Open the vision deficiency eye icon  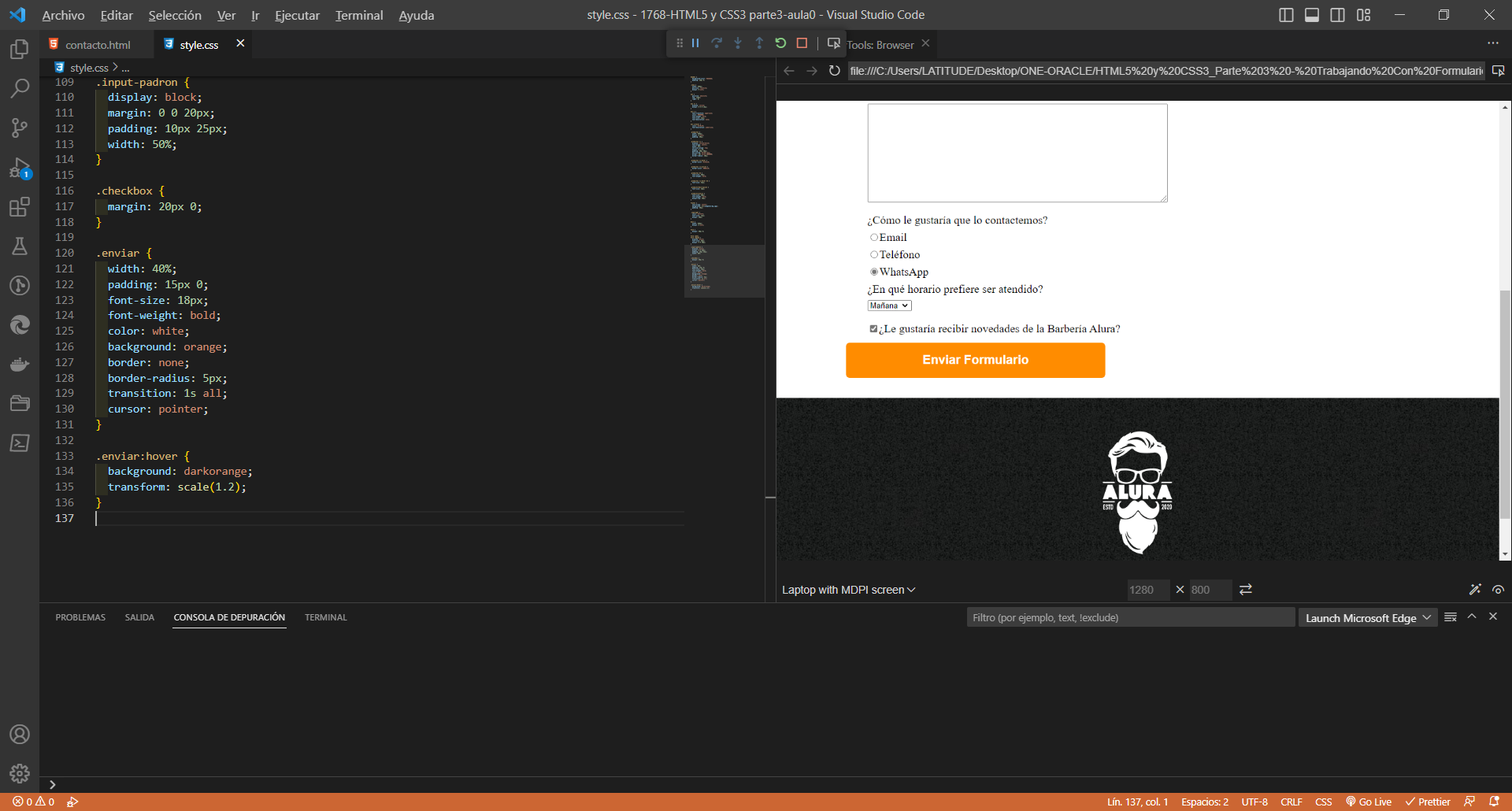pos(1498,590)
